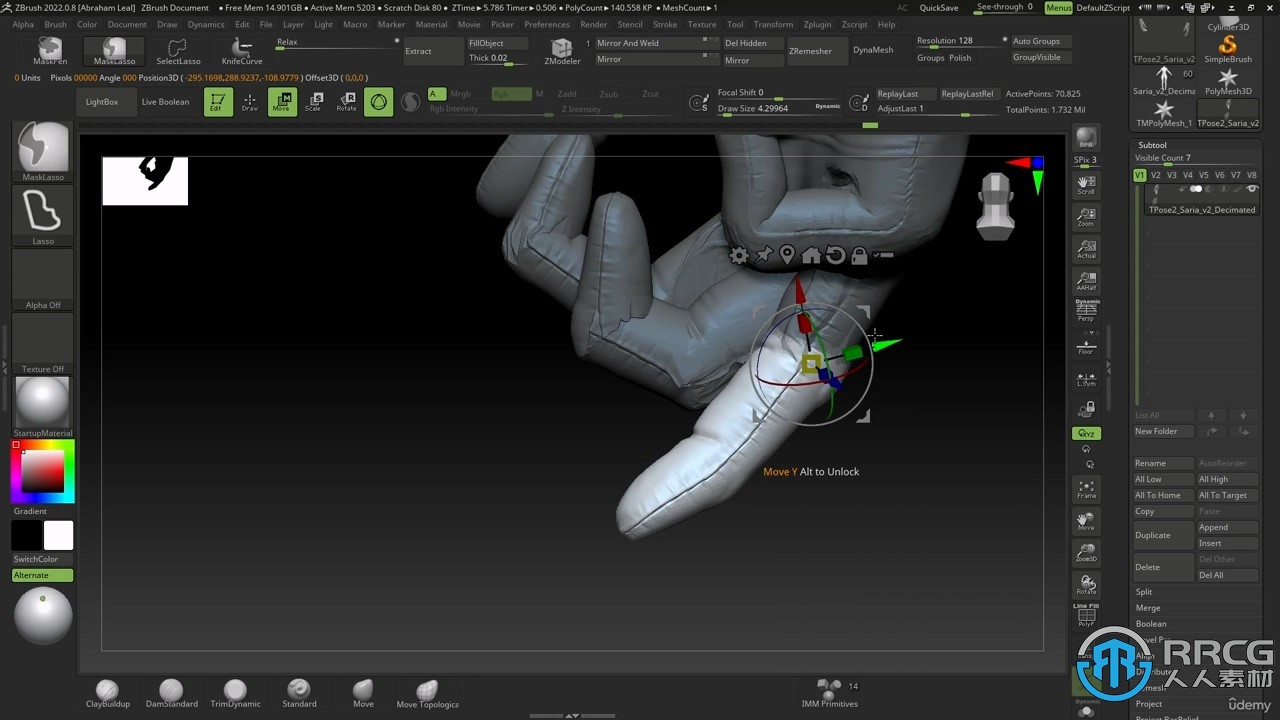Choose the SelectLasso brush
The height and width of the screenshot is (720, 1280).
point(178,51)
